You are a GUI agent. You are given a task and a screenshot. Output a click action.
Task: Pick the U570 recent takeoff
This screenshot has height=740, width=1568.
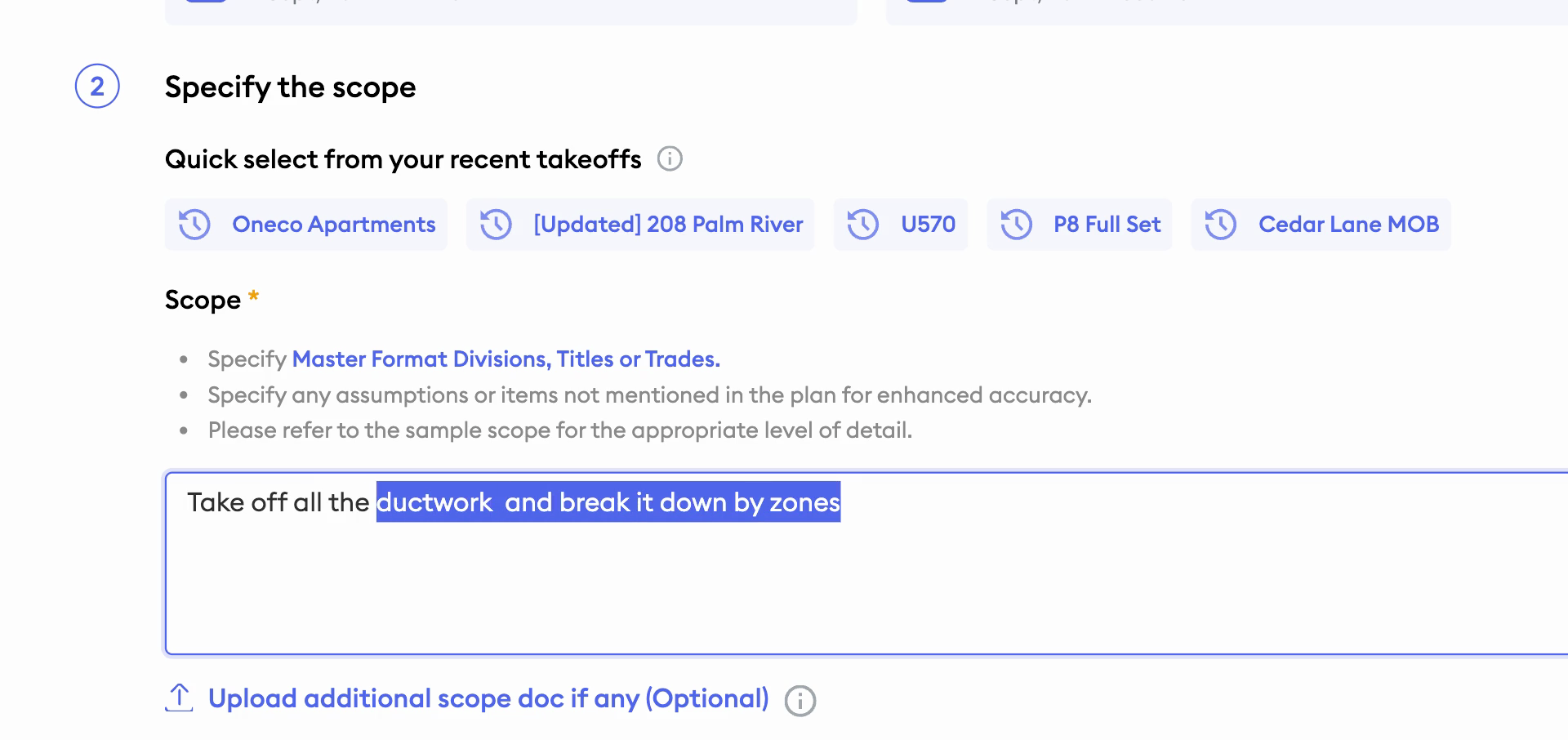[928, 225]
